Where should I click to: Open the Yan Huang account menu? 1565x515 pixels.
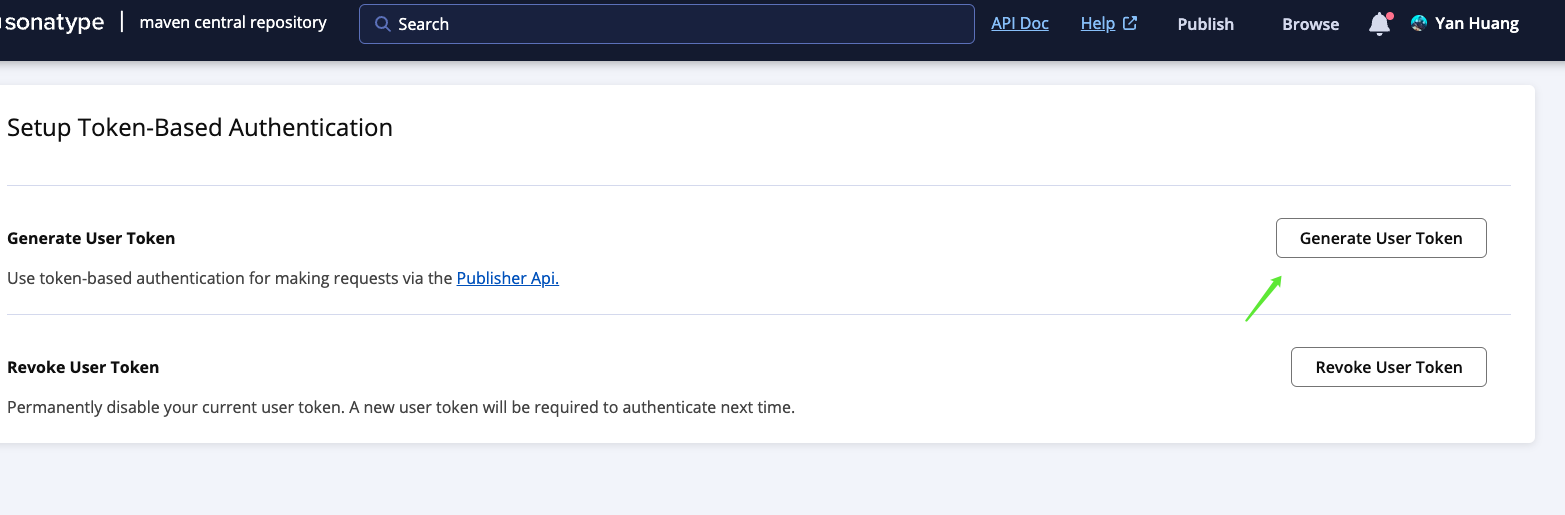point(1476,23)
